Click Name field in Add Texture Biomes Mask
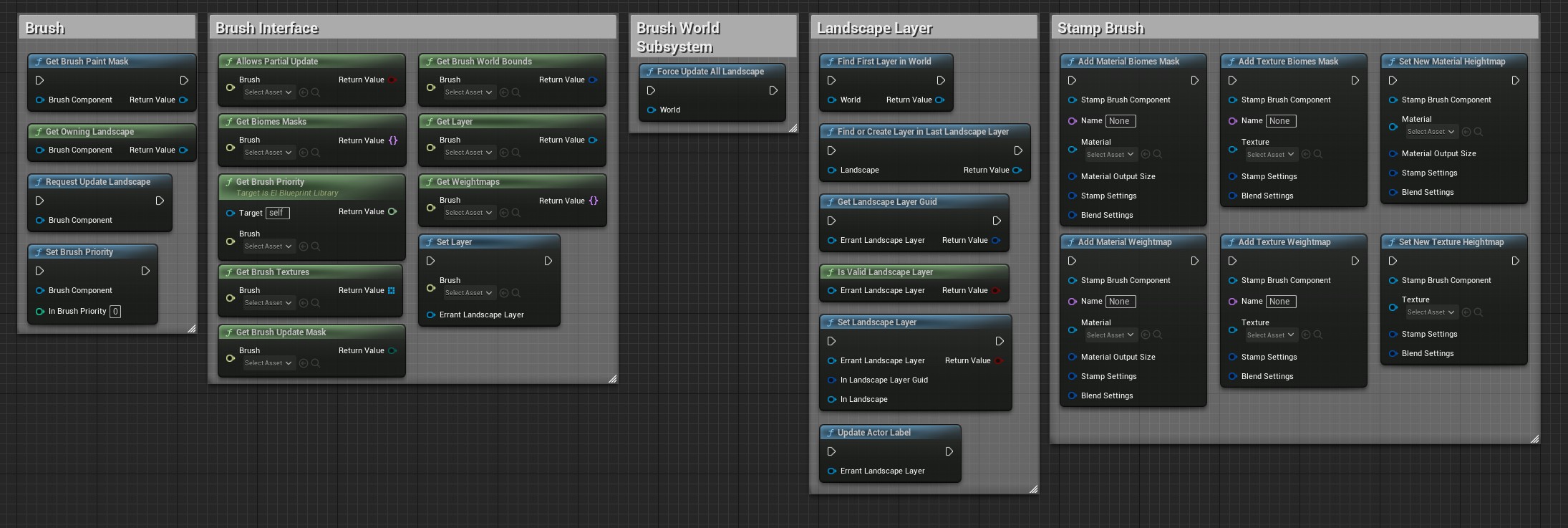This screenshot has height=528, width=1568. (1281, 121)
